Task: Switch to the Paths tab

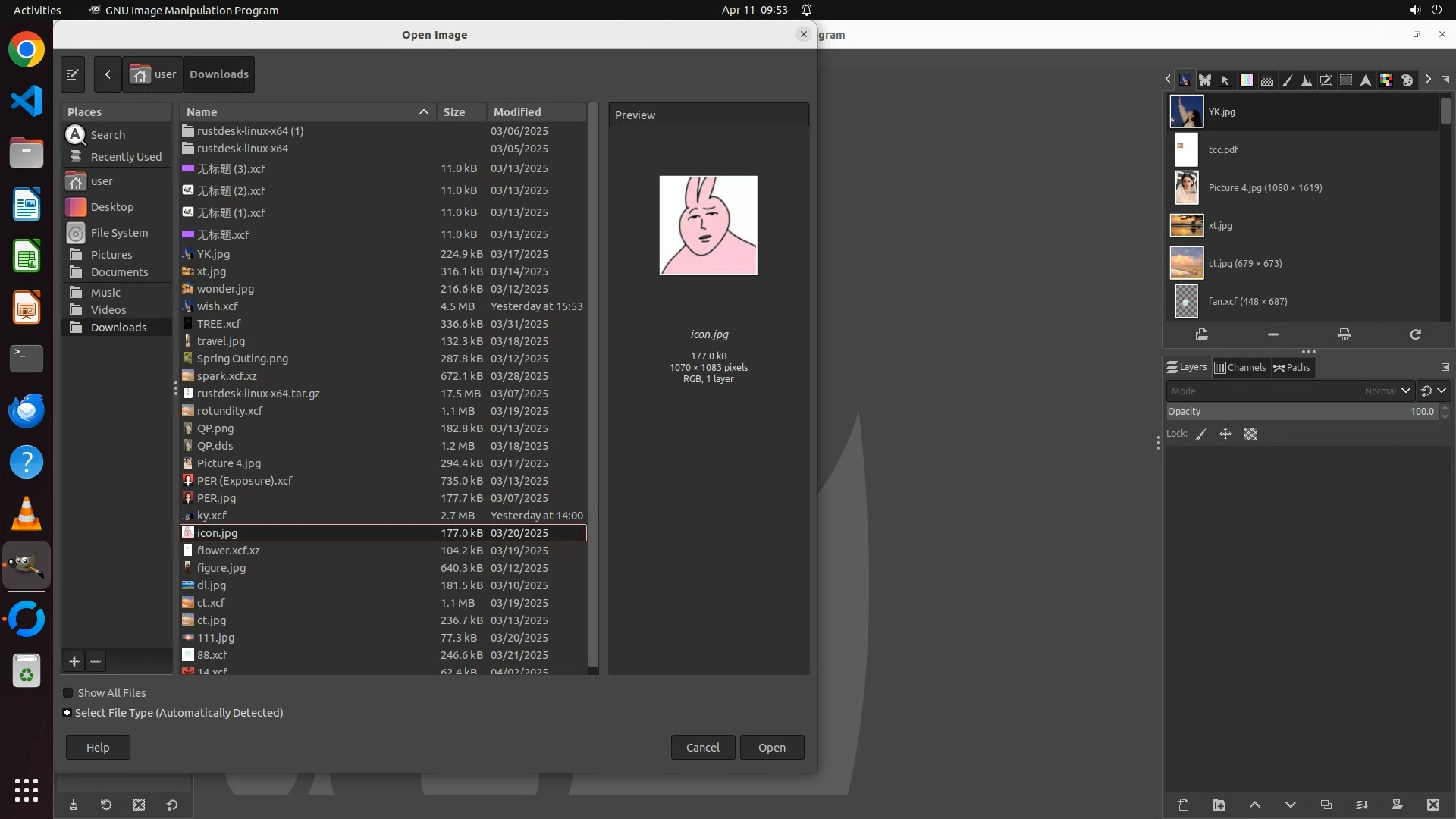Action: click(x=1292, y=368)
